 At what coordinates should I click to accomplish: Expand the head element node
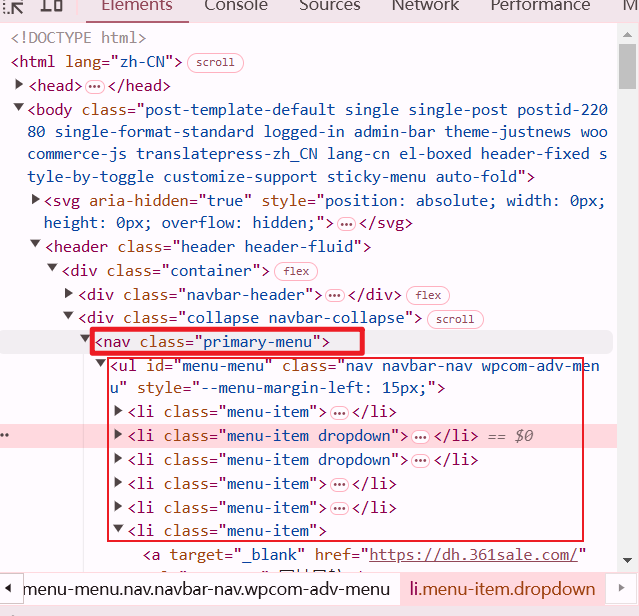point(19,86)
